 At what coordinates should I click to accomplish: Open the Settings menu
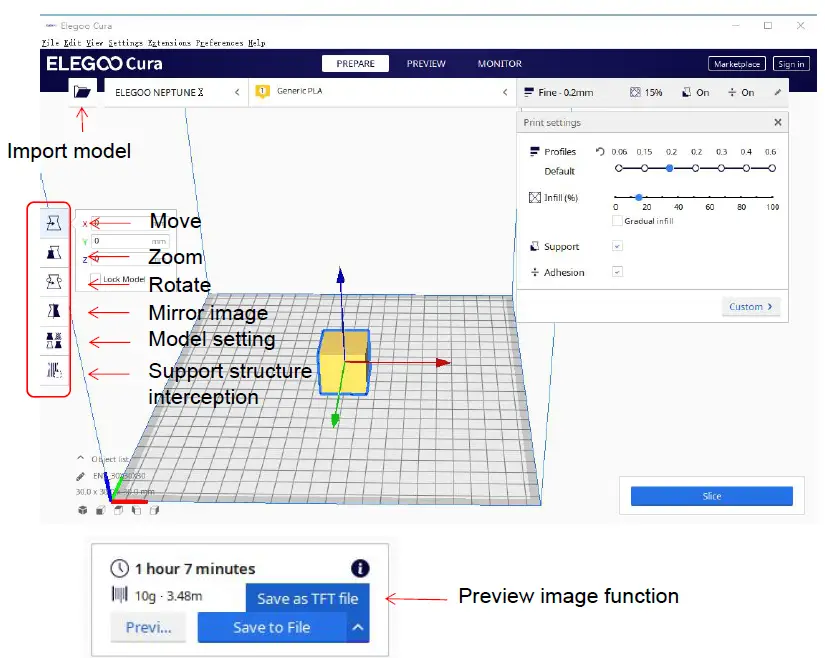click(125, 43)
